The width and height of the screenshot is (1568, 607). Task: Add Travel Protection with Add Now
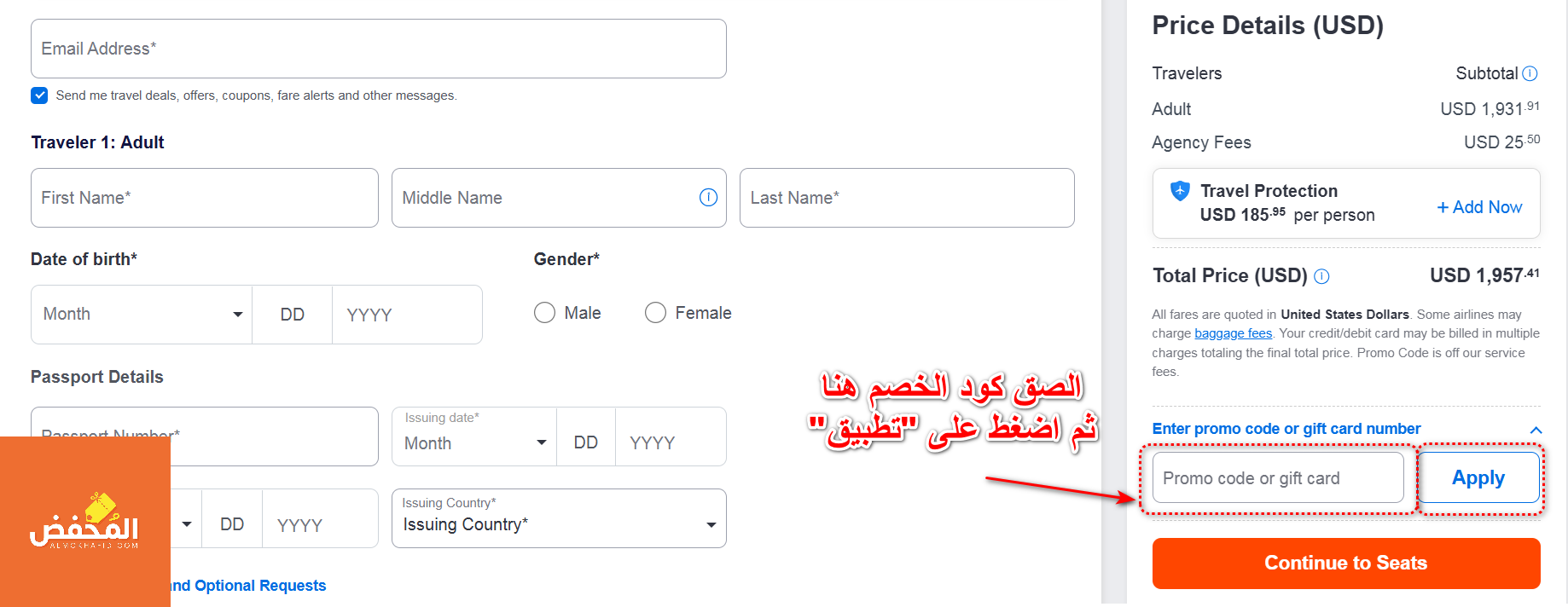(1479, 207)
